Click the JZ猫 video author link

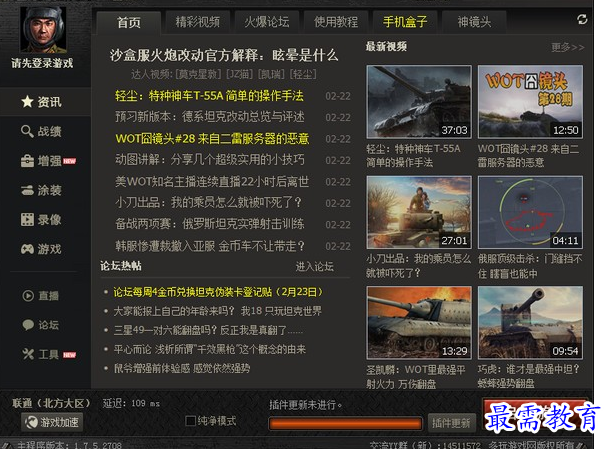point(240,74)
